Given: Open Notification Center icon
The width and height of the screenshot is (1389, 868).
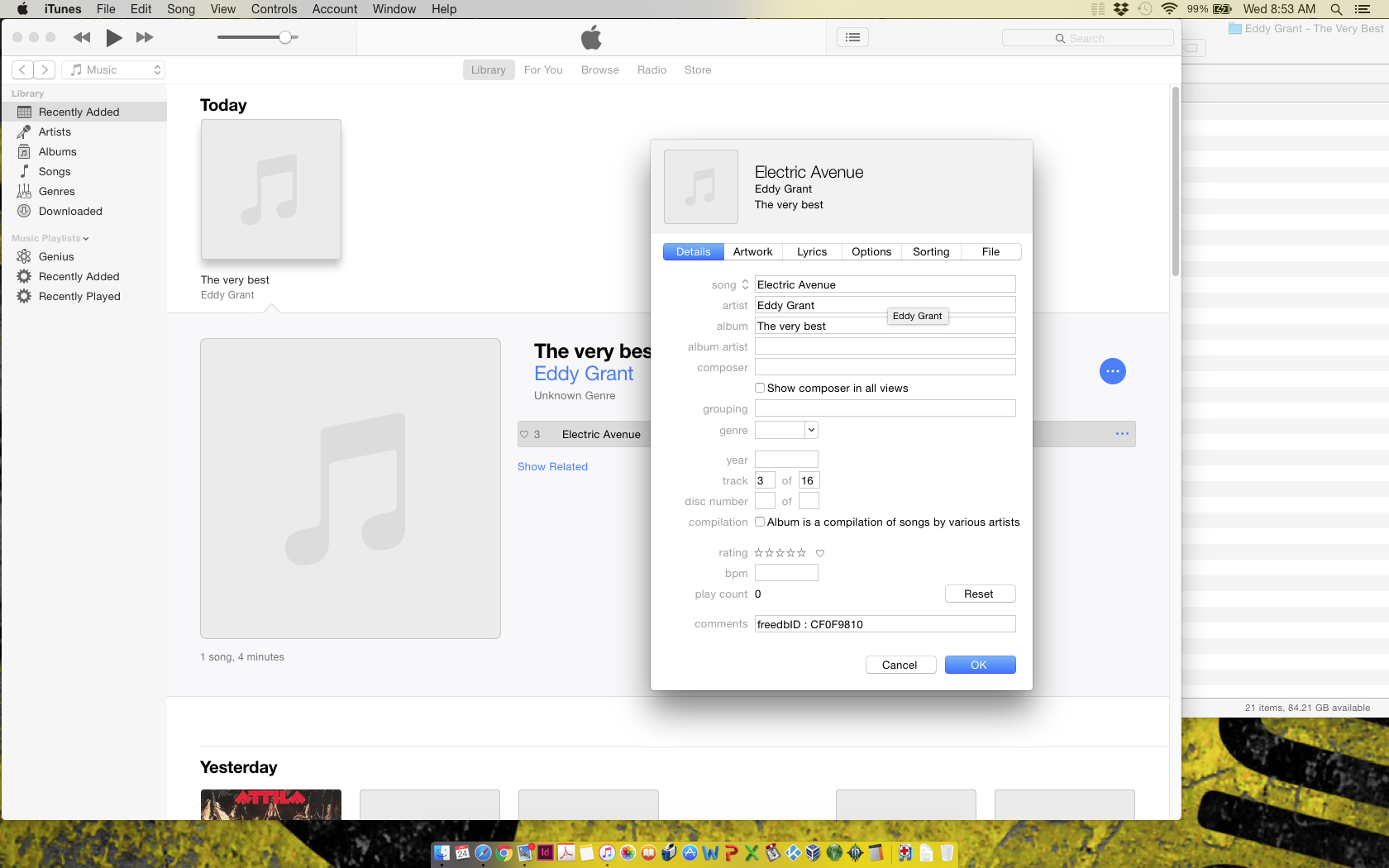Looking at the screenshot, I should pos(1363,9).
